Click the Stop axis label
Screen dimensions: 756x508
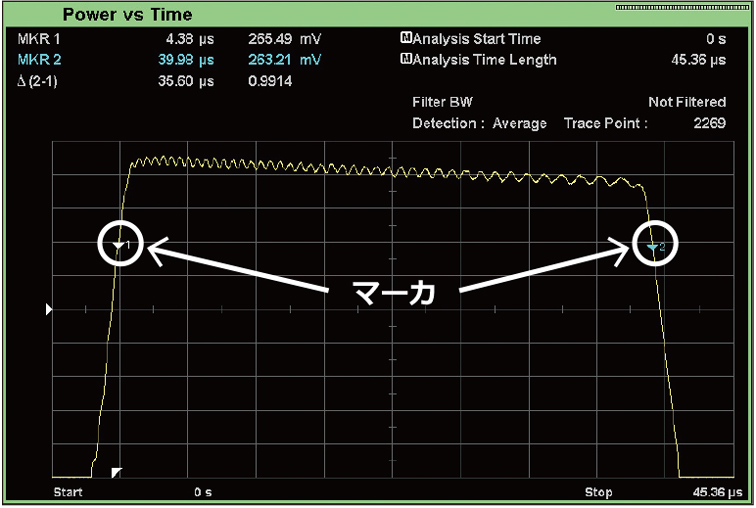[598, 492]
